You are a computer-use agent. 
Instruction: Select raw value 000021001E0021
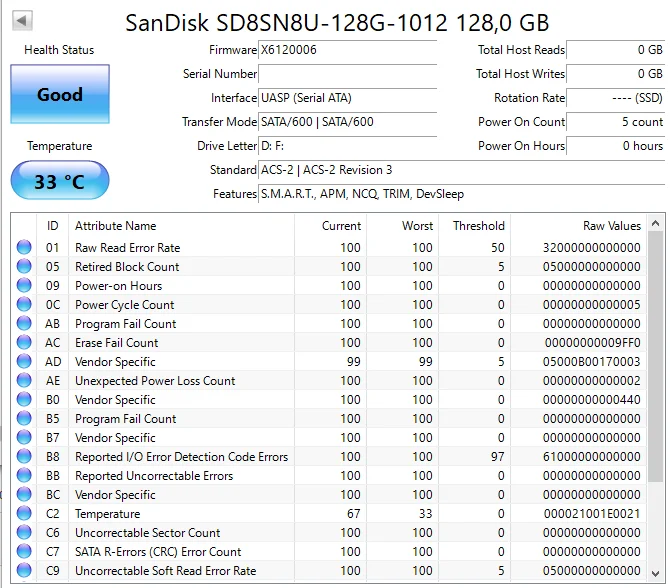point(592,514)
